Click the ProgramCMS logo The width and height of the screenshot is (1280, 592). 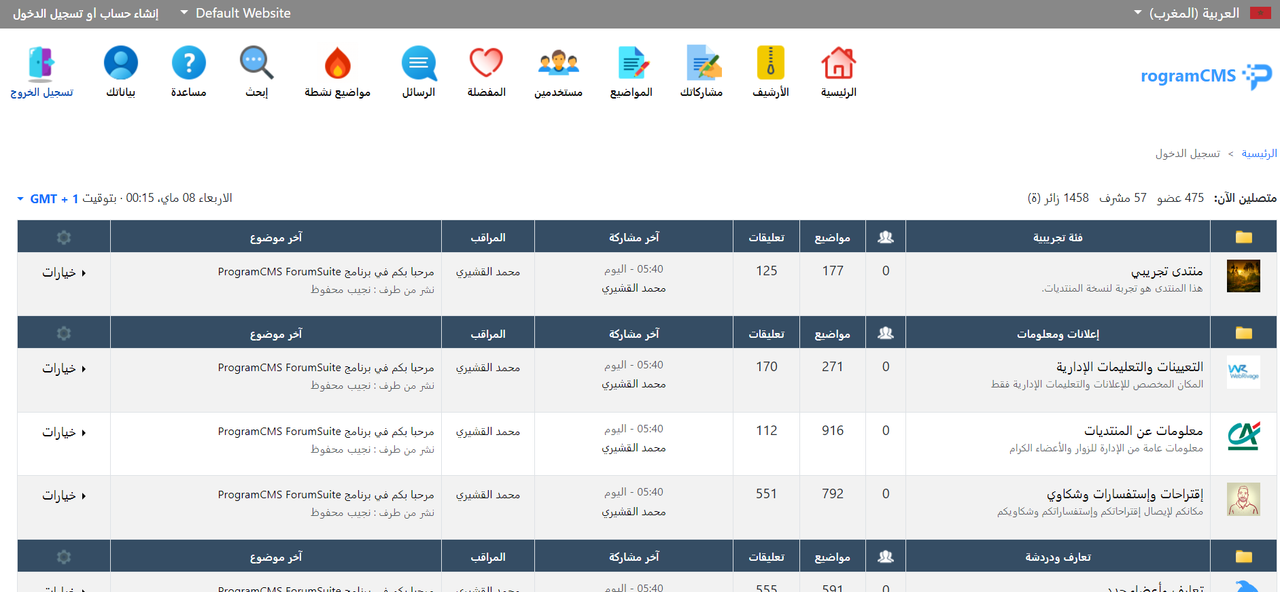click(x=1207, y=76)
